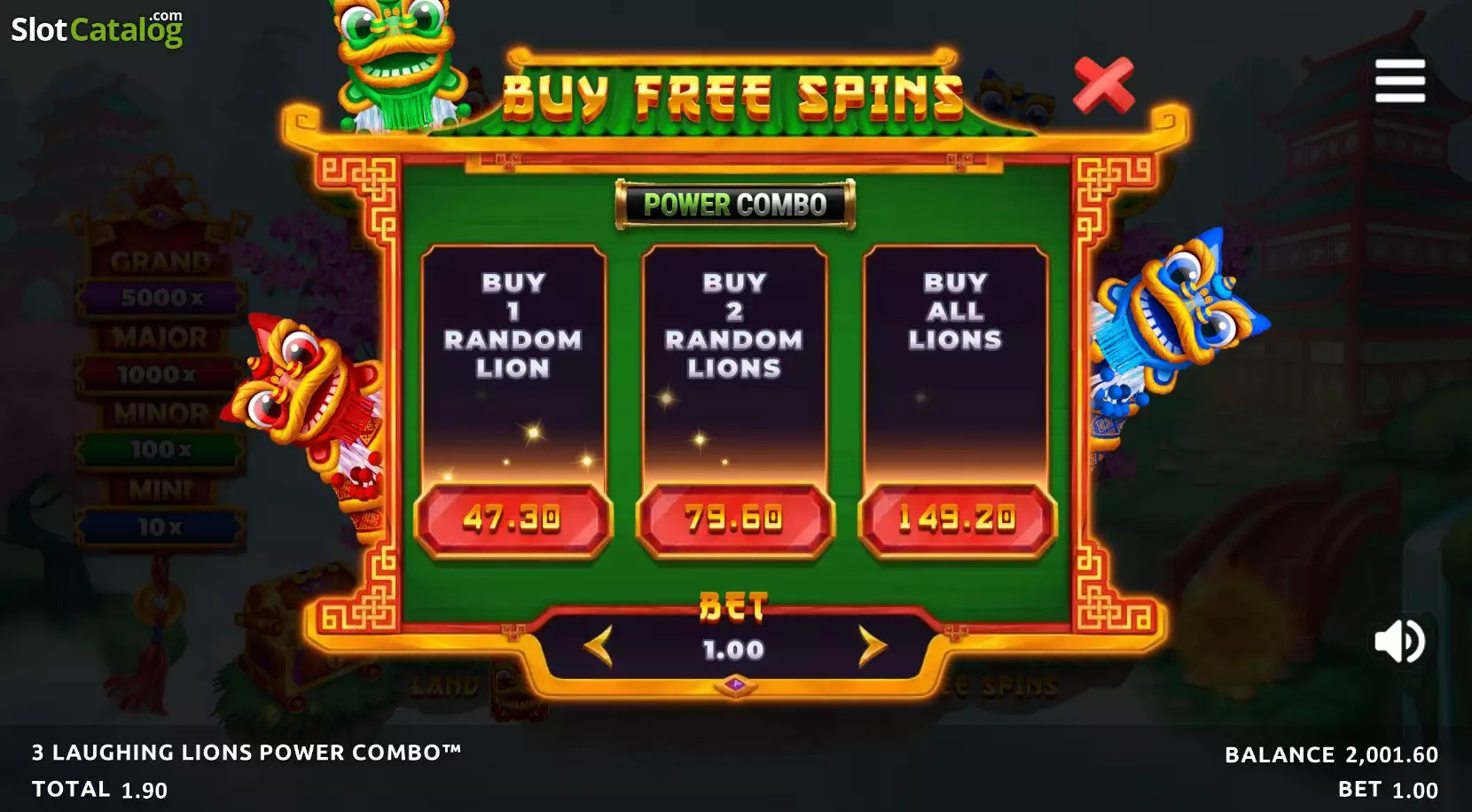Click the bet value 1.00 field
1472x812 pixels.
733,650
